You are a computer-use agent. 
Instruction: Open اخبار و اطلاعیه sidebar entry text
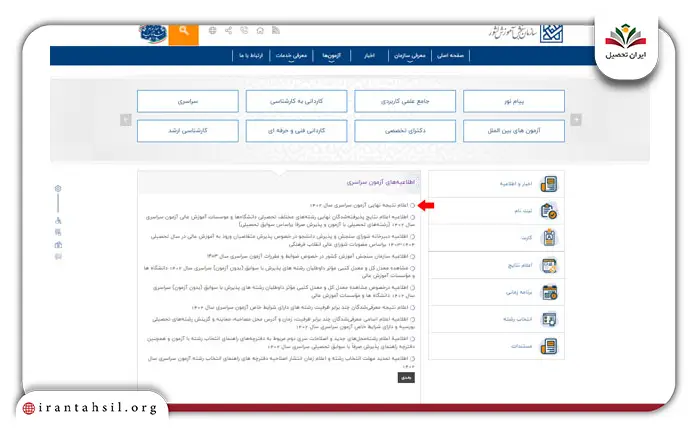point(516,184)
